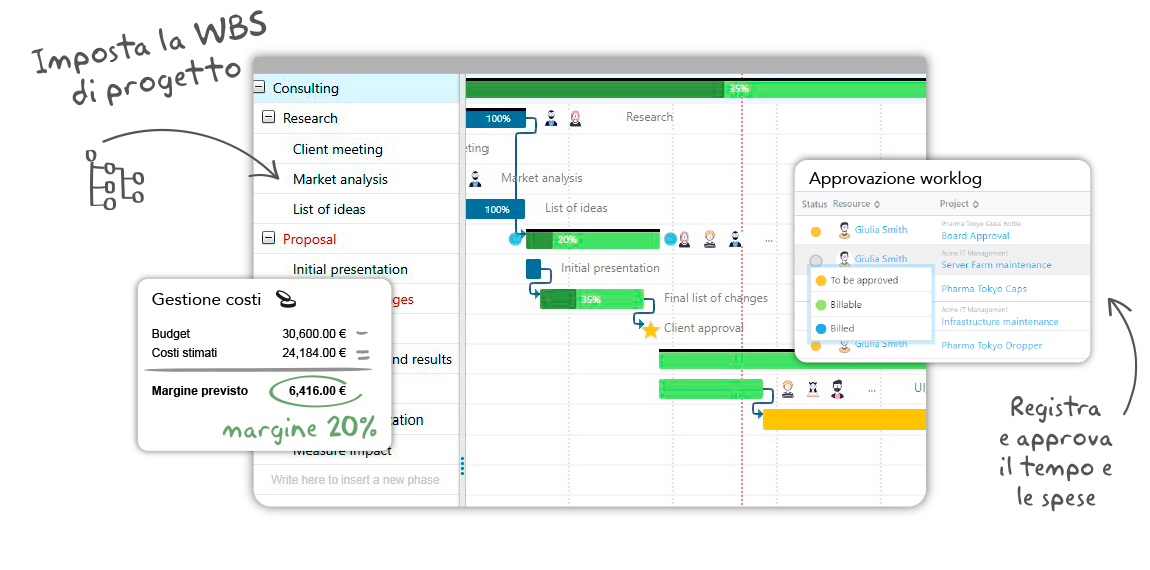Collapse the Consulting tree node
The height and width of the screenshot is (570, 1150).
click(x=259, y=88)
